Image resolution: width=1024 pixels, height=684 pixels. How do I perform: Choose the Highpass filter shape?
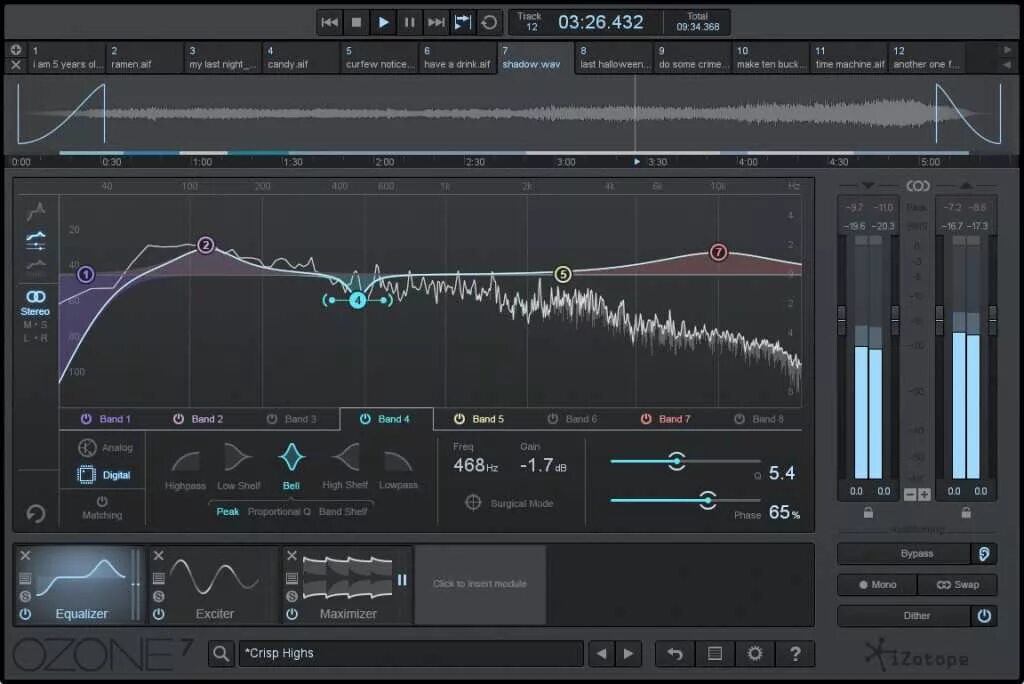tap(185, 467)
